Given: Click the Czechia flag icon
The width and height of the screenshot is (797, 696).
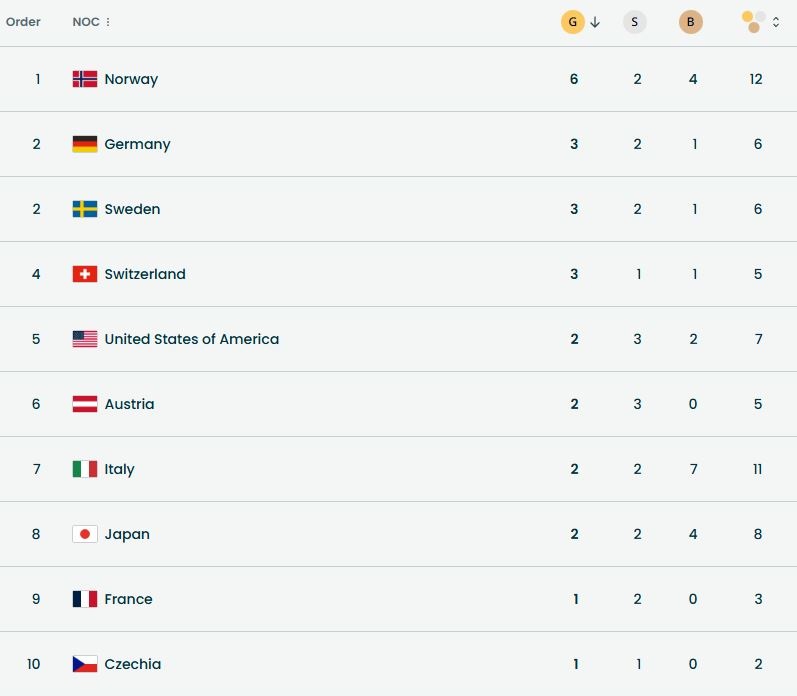Looking at the screenshot, I should pyautogui.click(x=84, y=664).
